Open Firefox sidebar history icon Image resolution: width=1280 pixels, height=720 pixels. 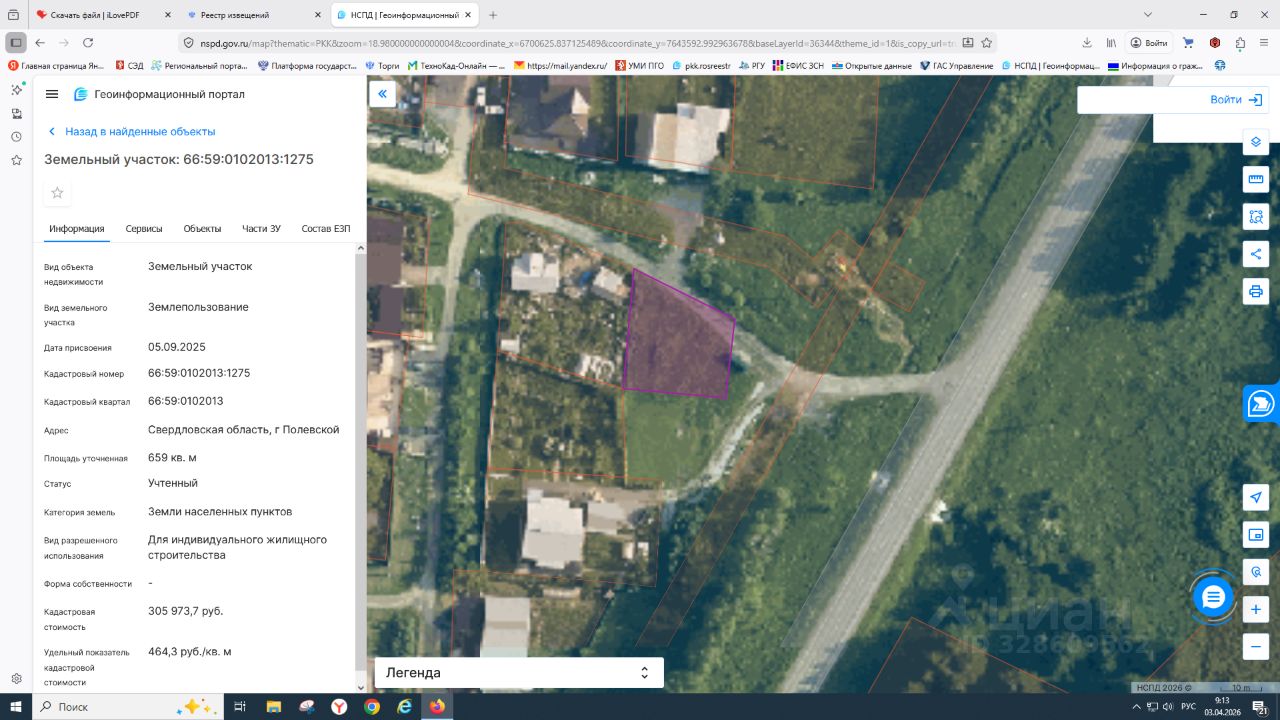click(16, 137)
